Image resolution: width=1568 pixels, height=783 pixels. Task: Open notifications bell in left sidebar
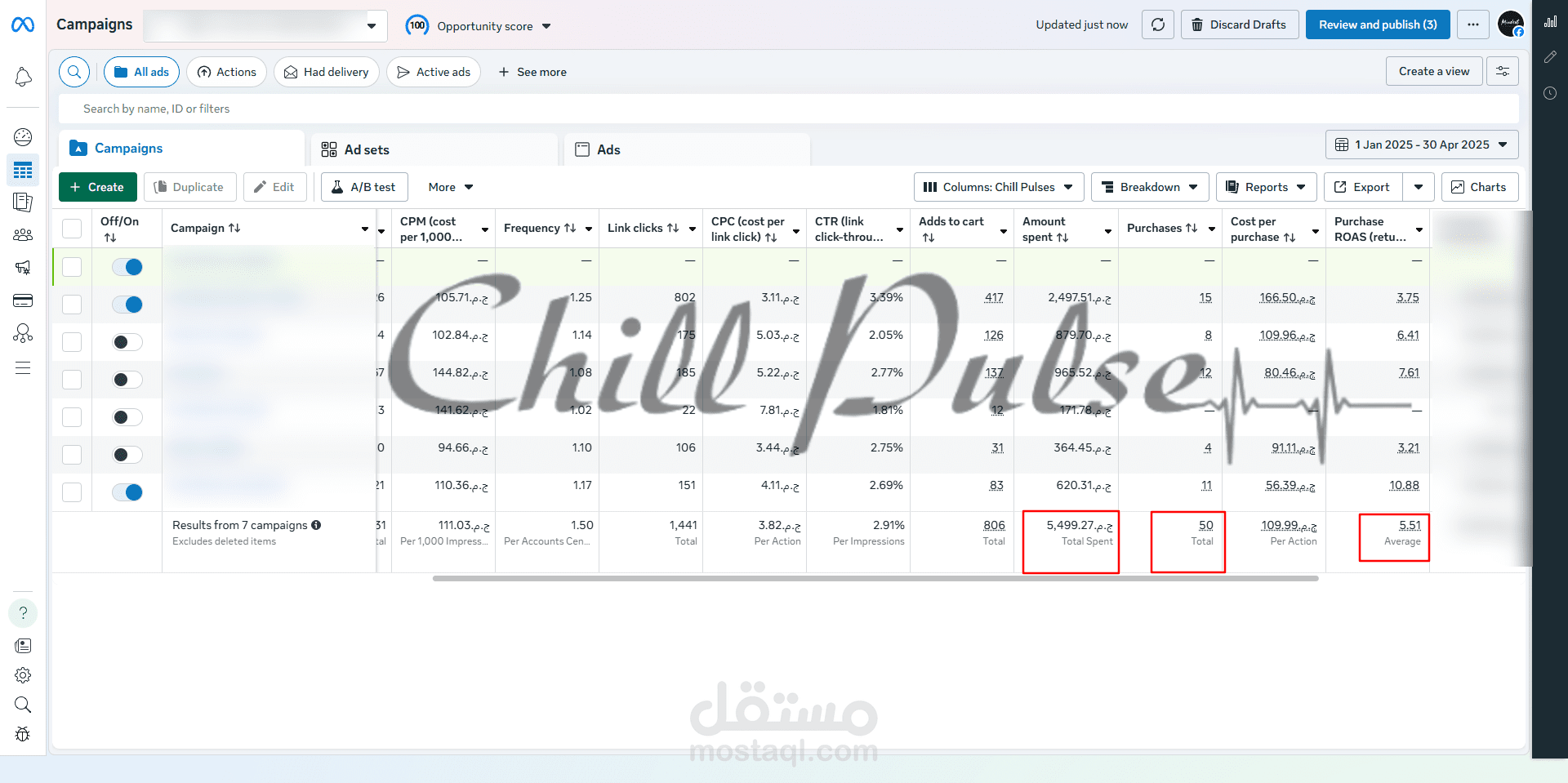pos(23,77)
